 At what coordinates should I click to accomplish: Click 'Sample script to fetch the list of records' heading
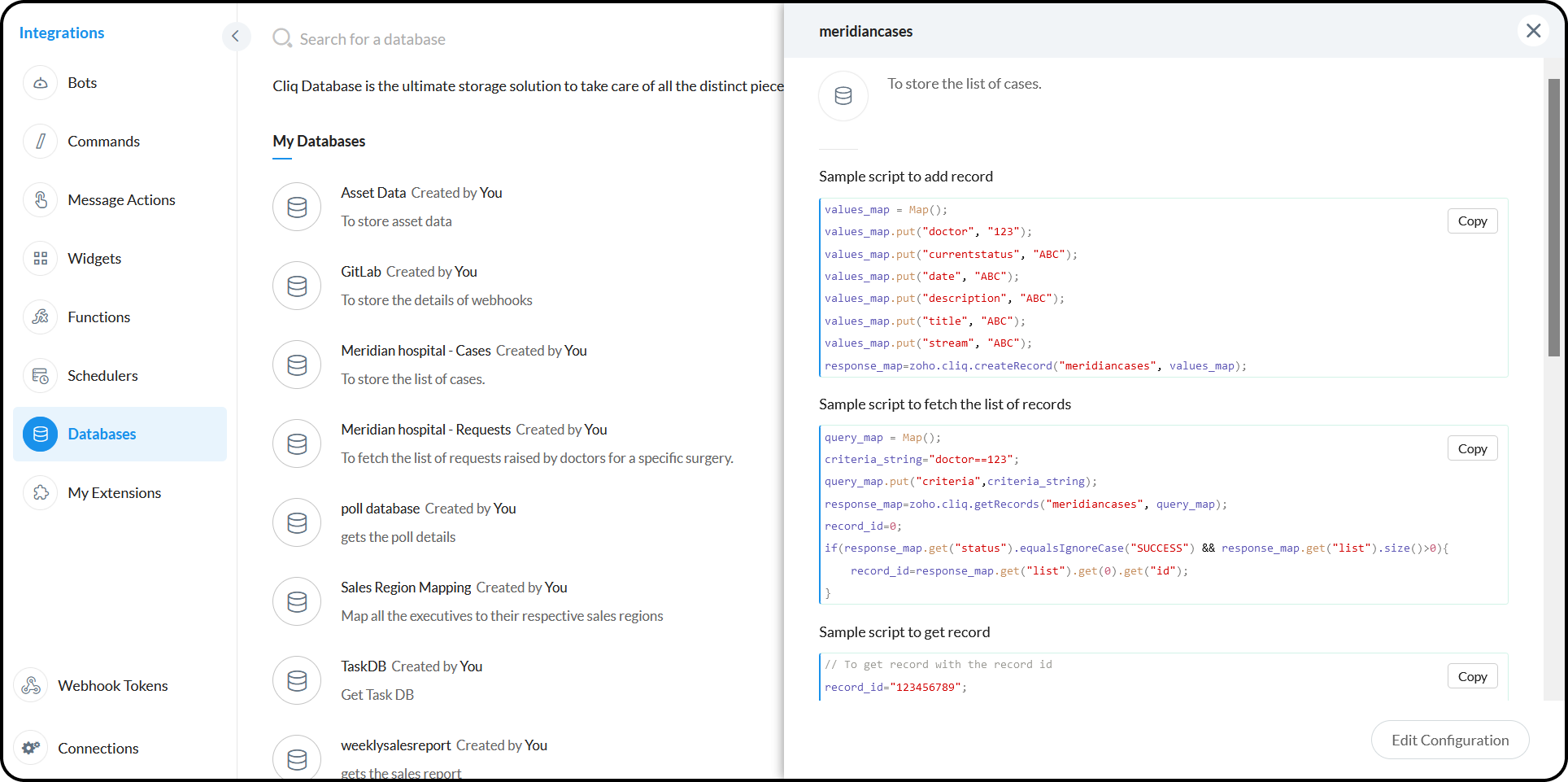(945, 404)
